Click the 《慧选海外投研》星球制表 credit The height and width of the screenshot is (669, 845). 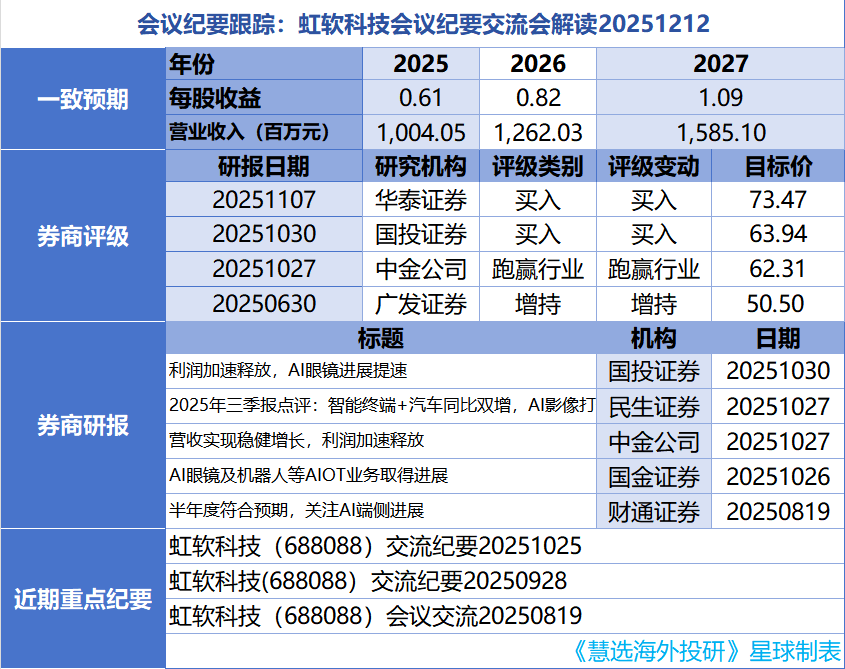point(705,651)
